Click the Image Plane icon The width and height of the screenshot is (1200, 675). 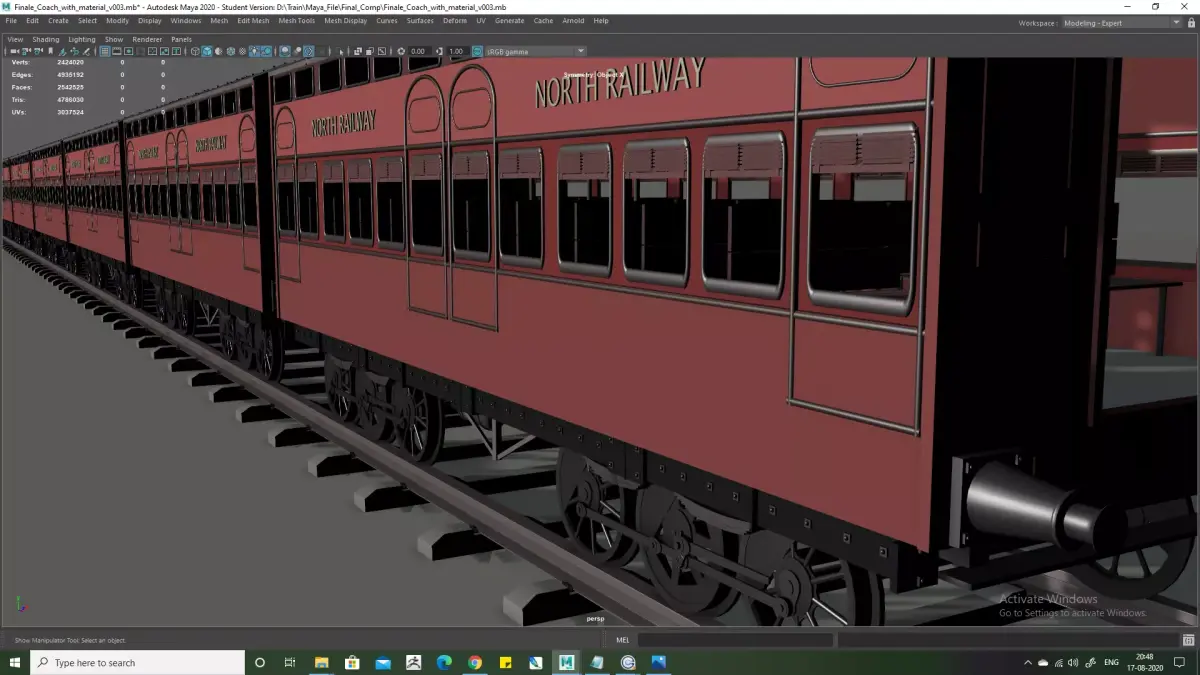(62, 51)
